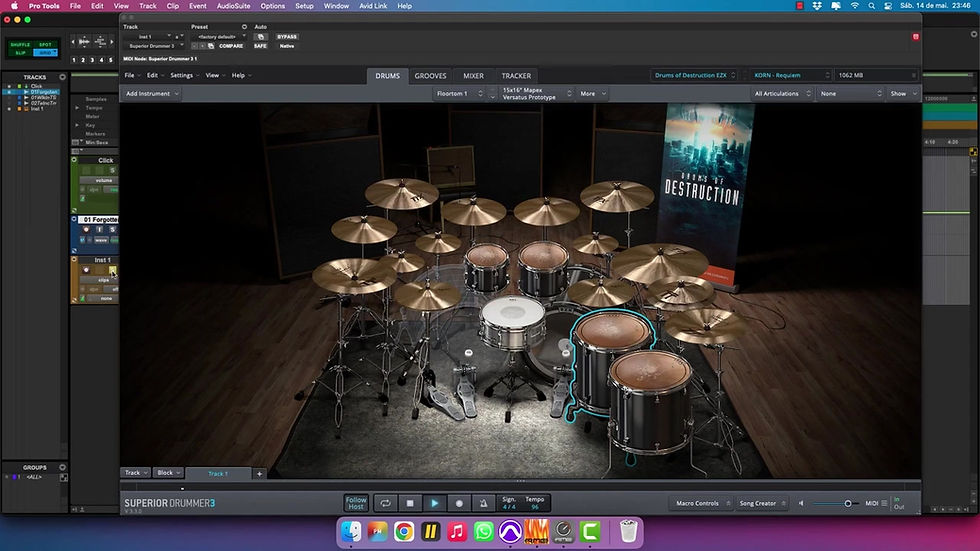
Task: Solo the 01 Forgotten track
Action: pyautogui.click(x=112, y=230)
